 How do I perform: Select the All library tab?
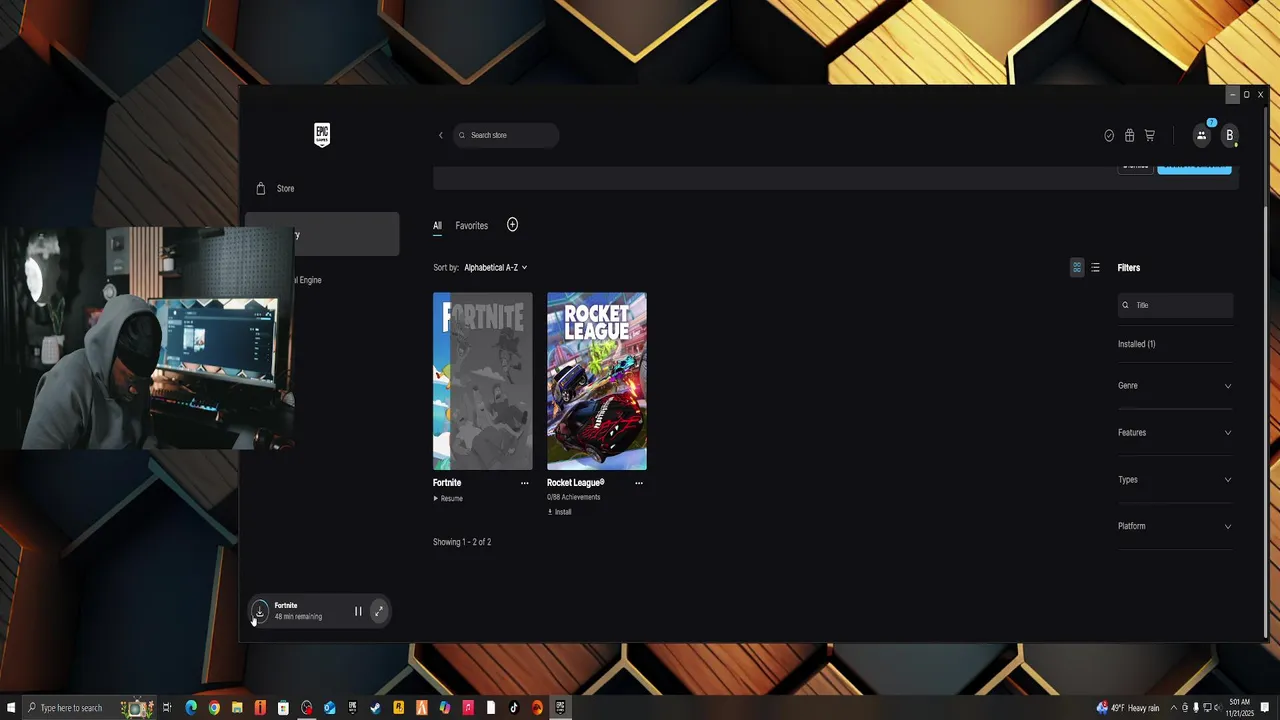[x=437, y=226]
